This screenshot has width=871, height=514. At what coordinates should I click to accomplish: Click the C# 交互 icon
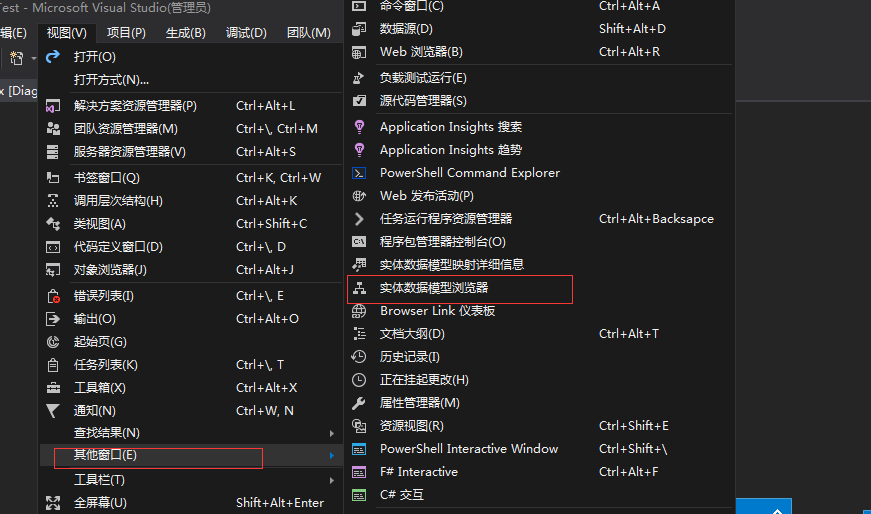359,495
